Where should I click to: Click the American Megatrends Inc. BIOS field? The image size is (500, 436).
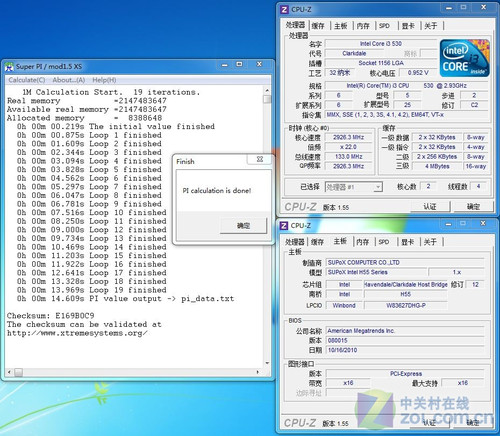(x=405, y=331)
